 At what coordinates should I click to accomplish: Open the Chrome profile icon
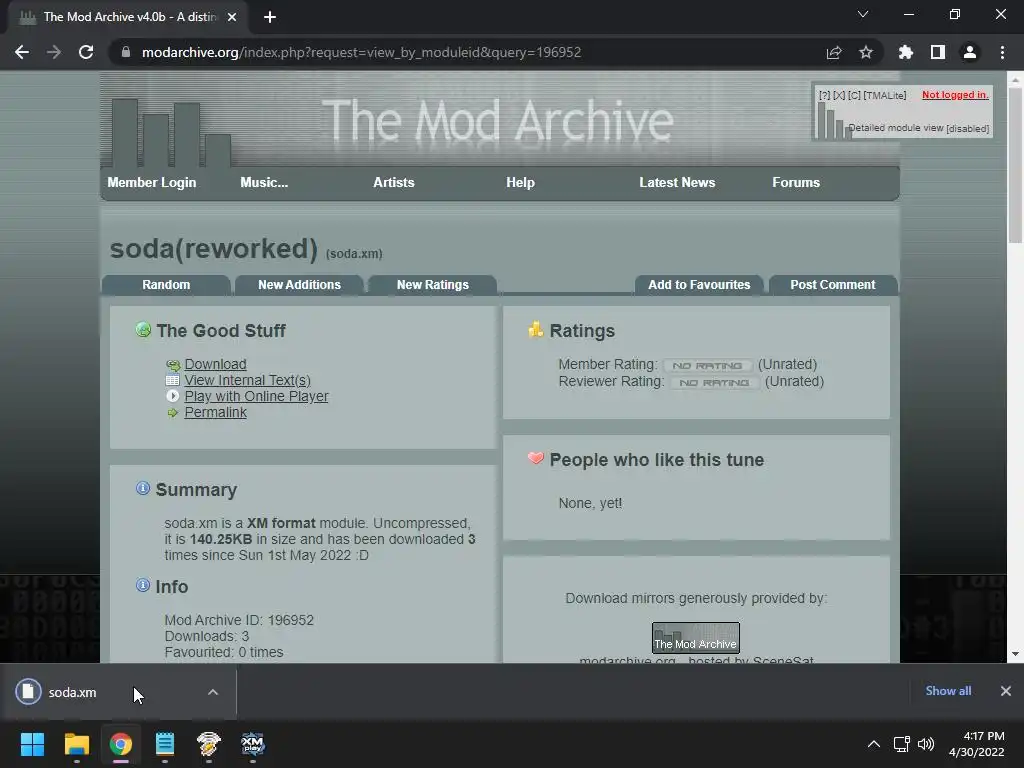point(970,52)
